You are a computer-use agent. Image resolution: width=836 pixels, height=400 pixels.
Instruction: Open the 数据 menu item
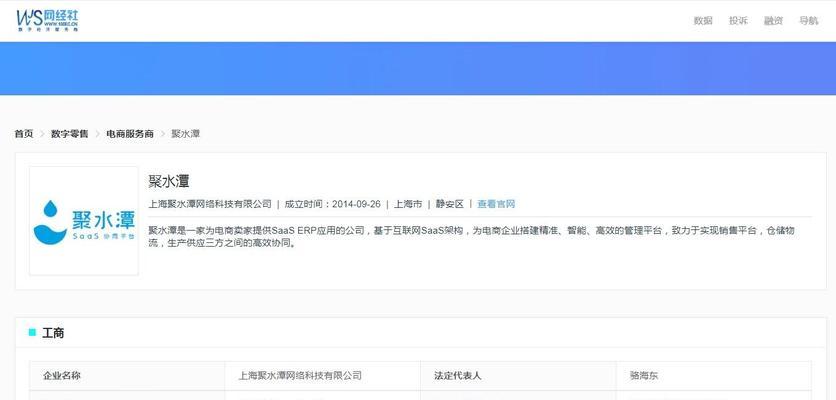(x=703, y=21)
